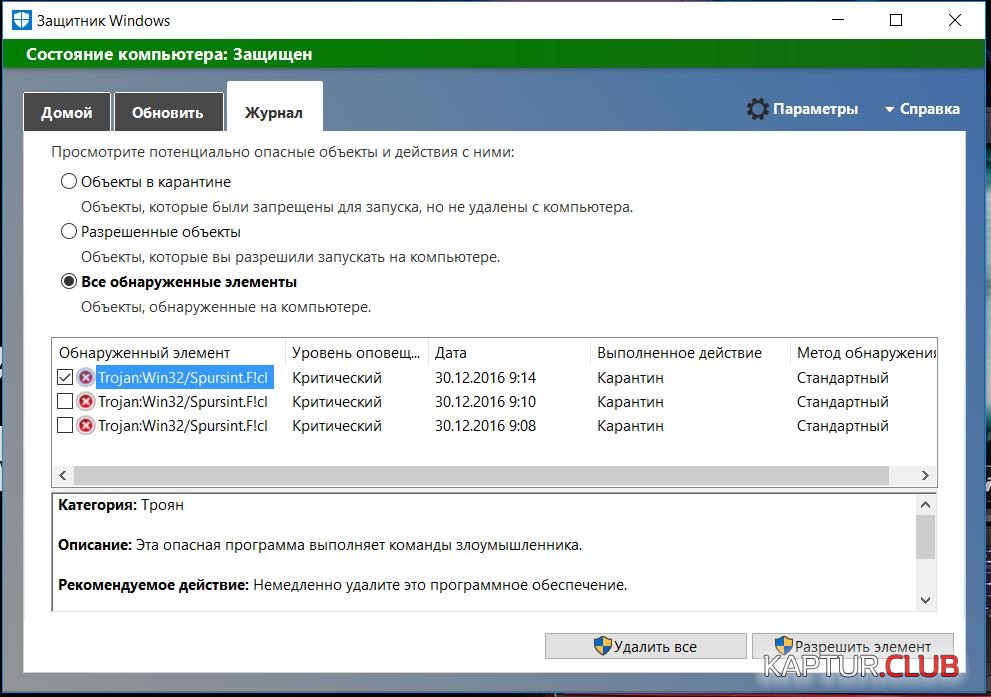Viewport: 991px width, 697px height.
Task: Sort by Метод обнаружения column header
Action: 863,353
